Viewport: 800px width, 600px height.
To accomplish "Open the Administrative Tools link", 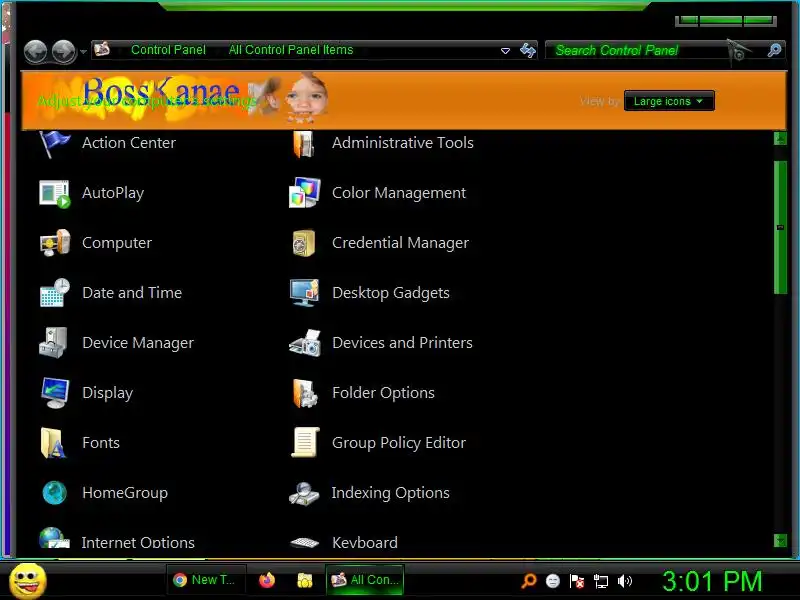I will [403, 143].
